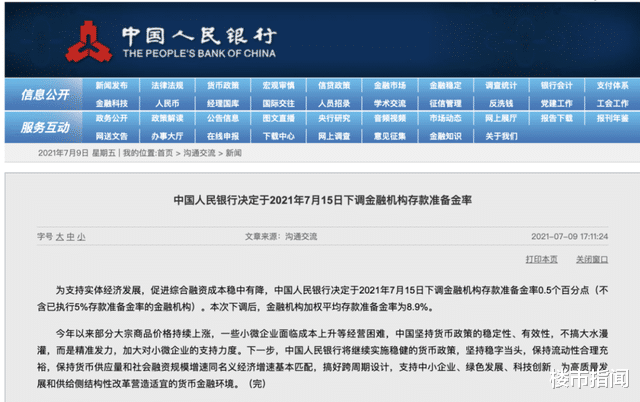Open the 银行会计 section
The height and width of the screenshot is (402, 640).
click(x=557, y=85)
